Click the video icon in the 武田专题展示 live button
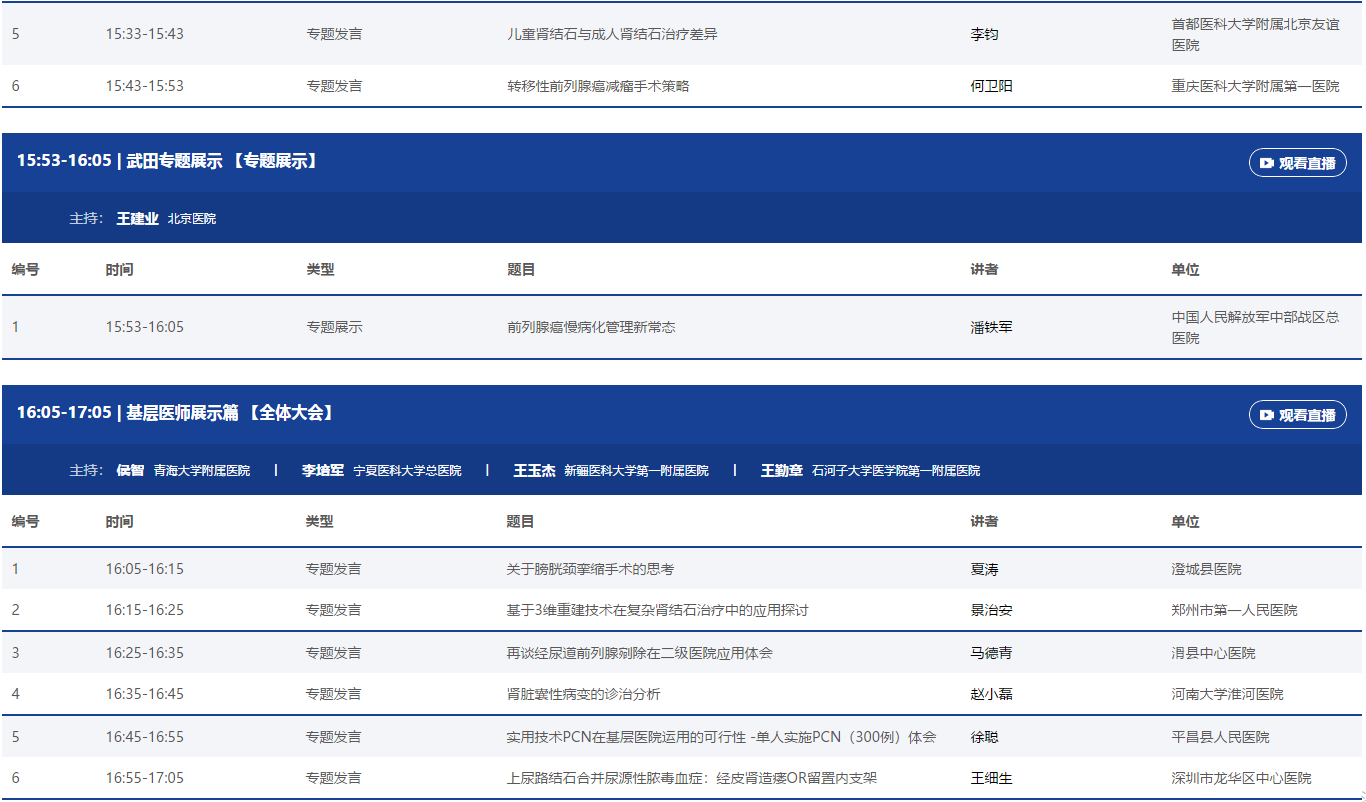Viewport: 1366px width, 802px height. point(1267,163)
